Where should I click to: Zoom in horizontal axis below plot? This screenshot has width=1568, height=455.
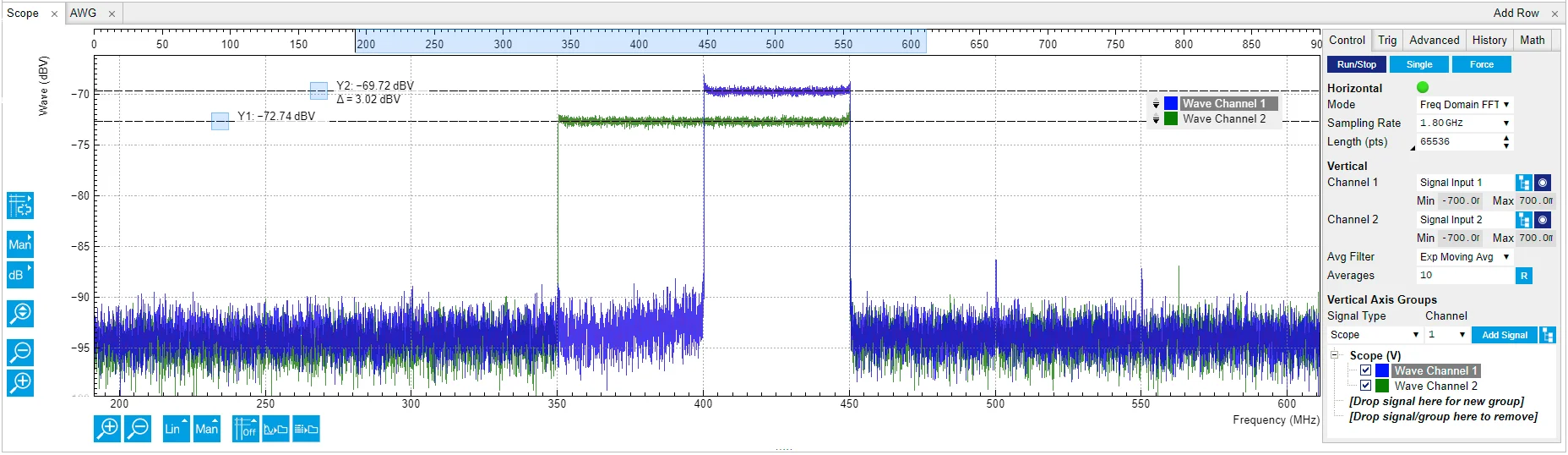pos(107,429)
